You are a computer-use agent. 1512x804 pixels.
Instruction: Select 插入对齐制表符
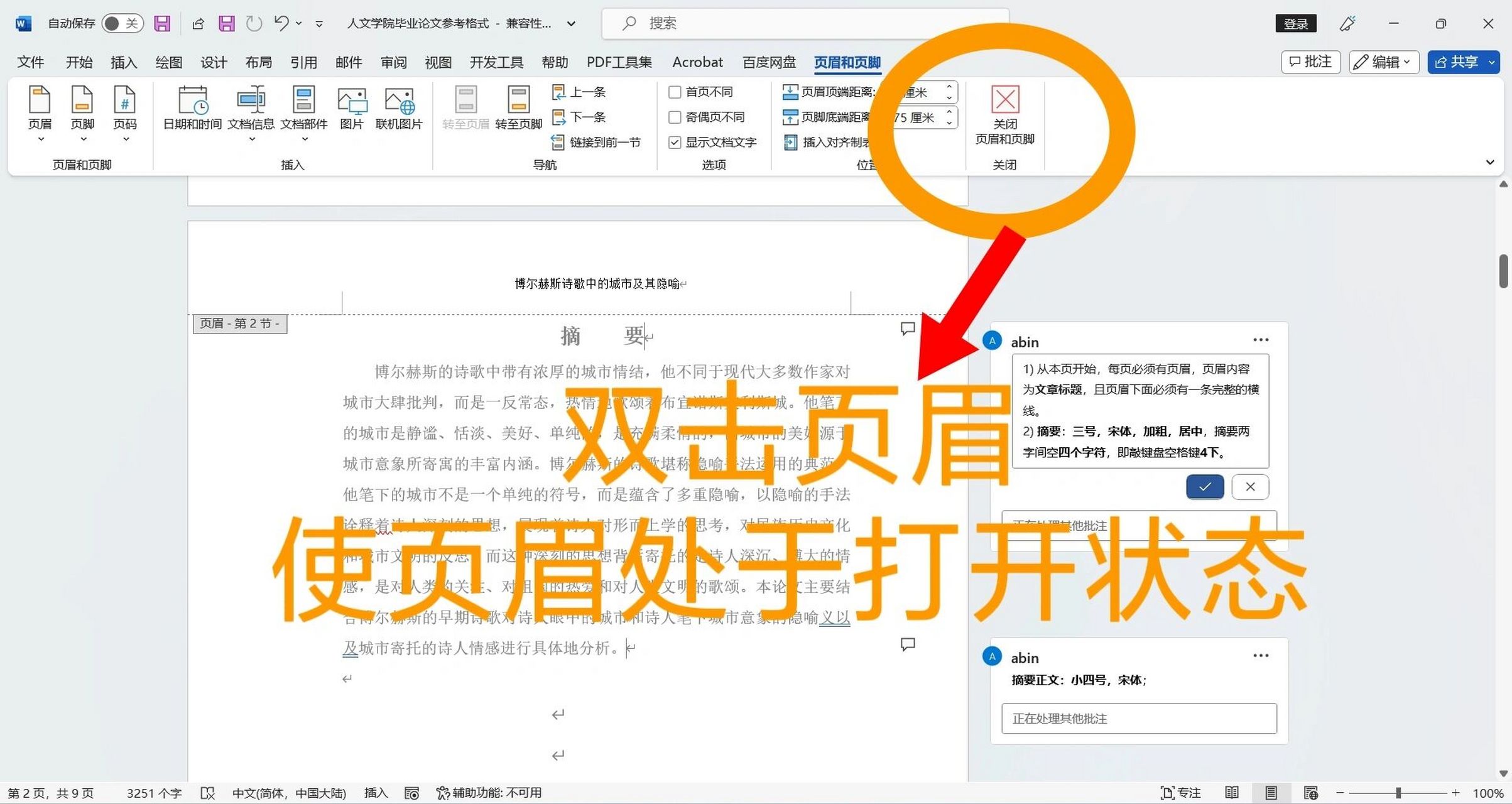pyautogui.click(x=829, y=142)
